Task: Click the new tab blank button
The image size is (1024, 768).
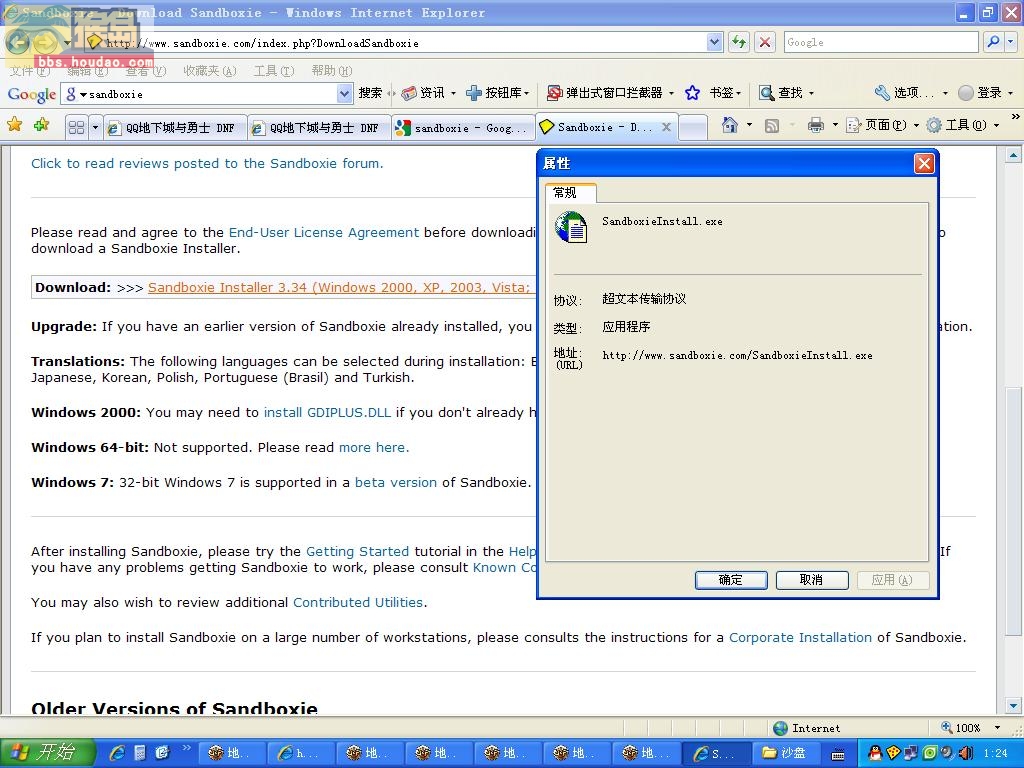Action: tap(693, 127)
